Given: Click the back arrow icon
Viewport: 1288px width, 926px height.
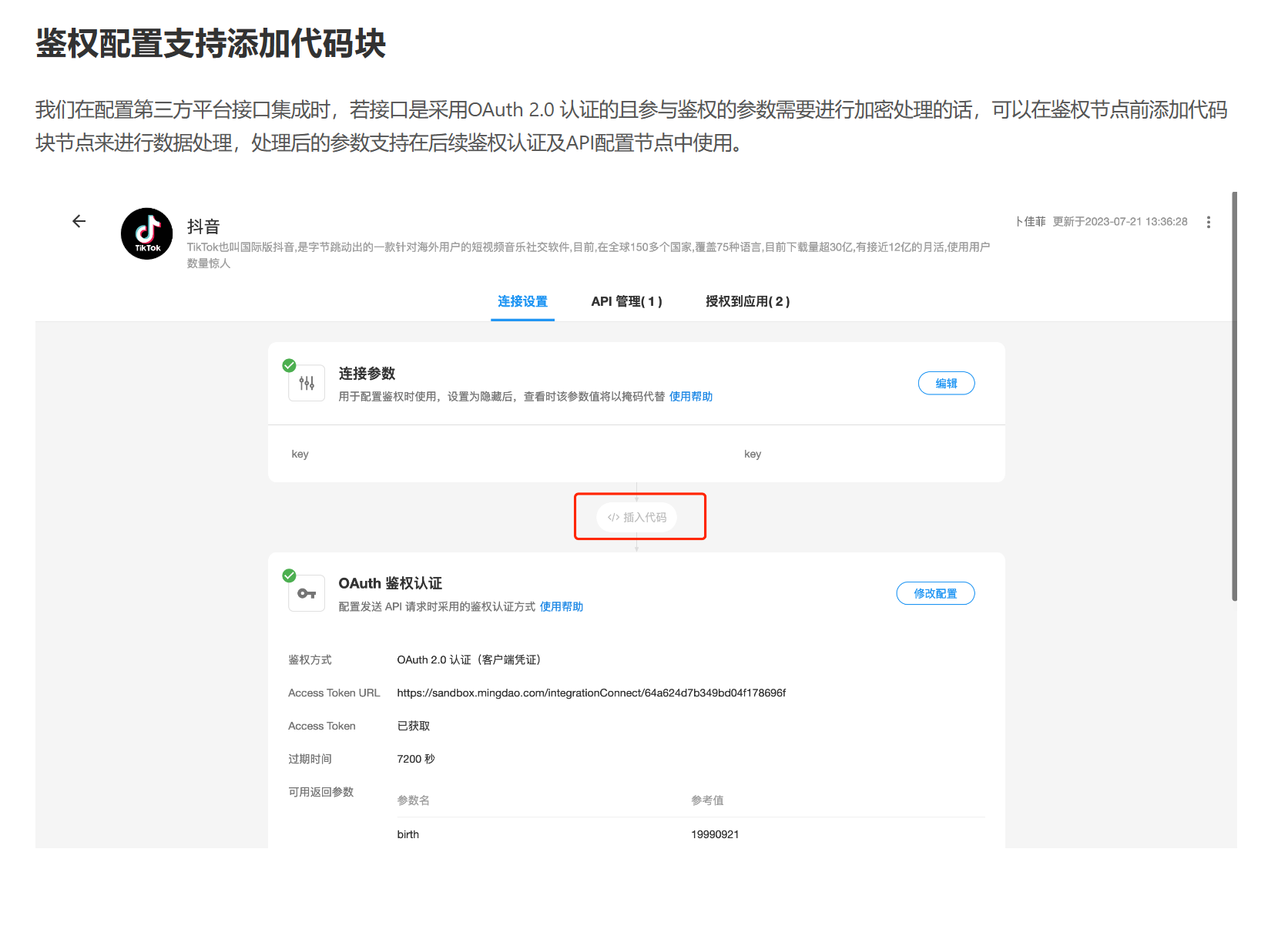Looking at the screenshot, I should (79, 222).
